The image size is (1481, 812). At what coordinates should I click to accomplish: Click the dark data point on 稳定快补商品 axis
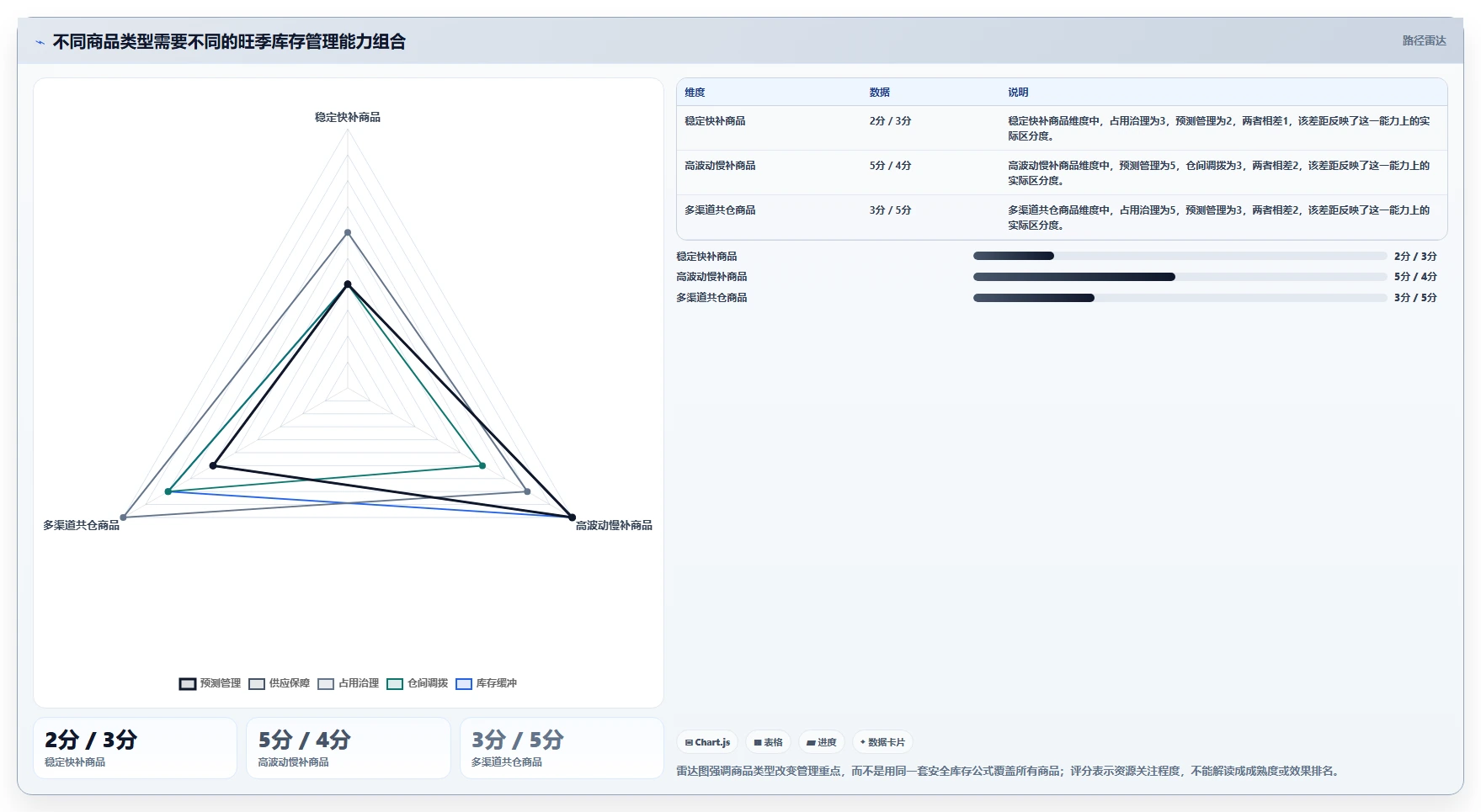(x=348, y=284)
